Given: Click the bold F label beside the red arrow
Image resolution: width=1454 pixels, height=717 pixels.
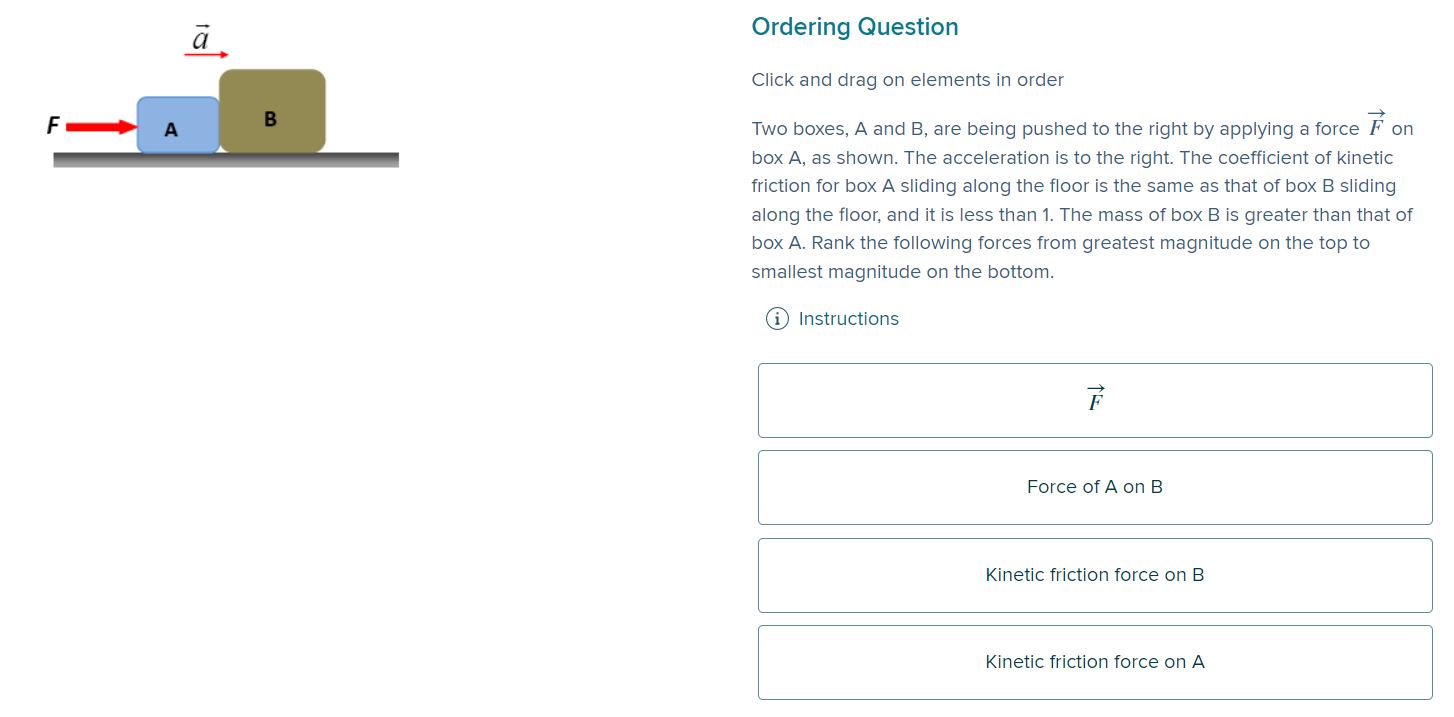Looking at the screenshot, I should (x=52, y=125).
